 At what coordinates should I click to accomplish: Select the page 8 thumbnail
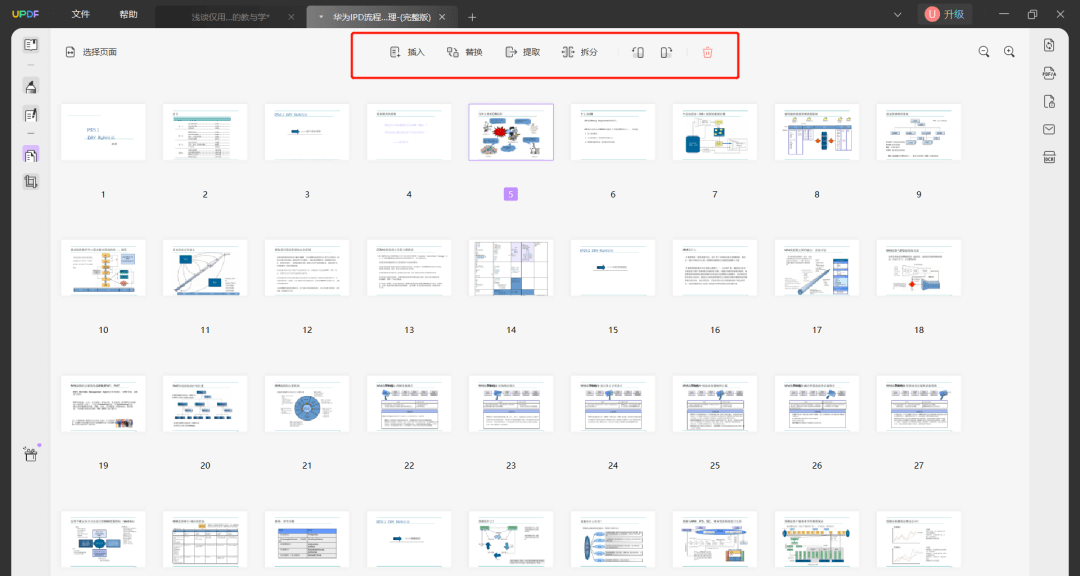point(816,132)
